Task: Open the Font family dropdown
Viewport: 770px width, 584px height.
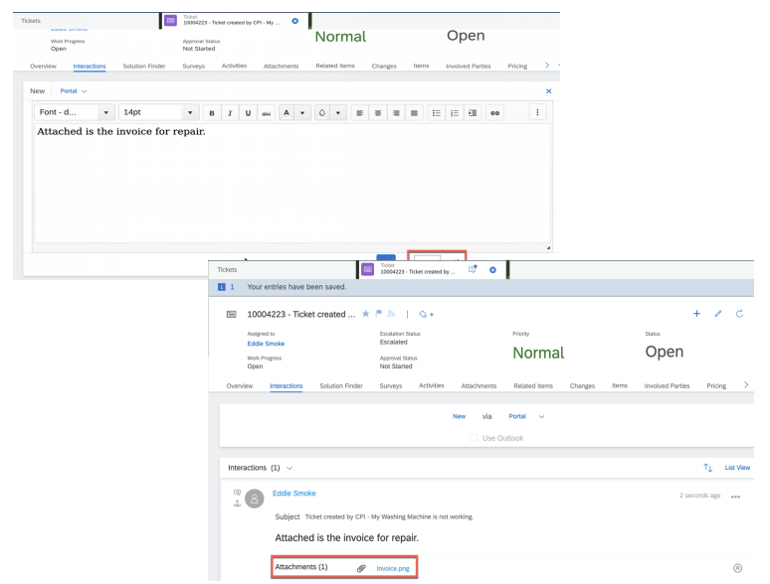Action: [75, 112]
